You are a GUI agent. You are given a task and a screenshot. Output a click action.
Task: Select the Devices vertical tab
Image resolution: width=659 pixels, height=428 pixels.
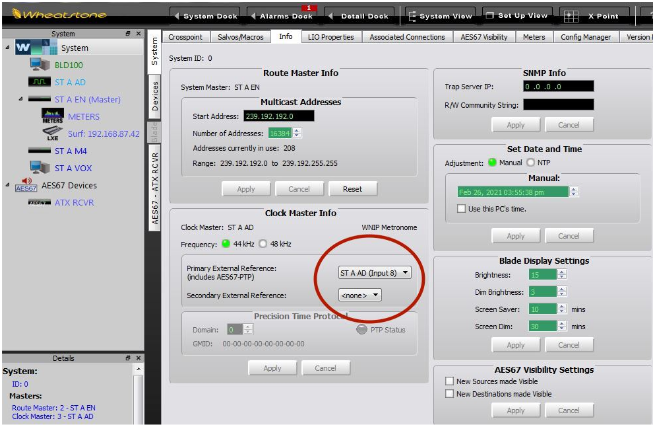(x=155, y=97)
